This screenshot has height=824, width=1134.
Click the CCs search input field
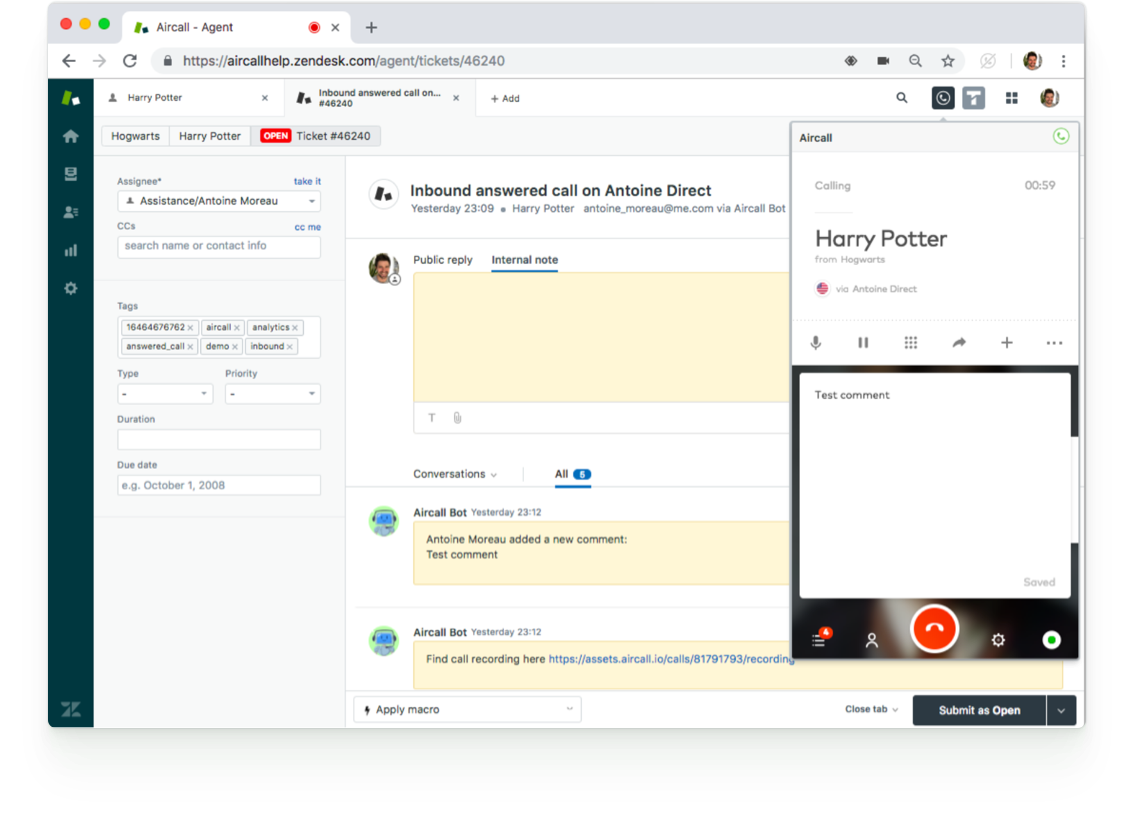(218, 246)
